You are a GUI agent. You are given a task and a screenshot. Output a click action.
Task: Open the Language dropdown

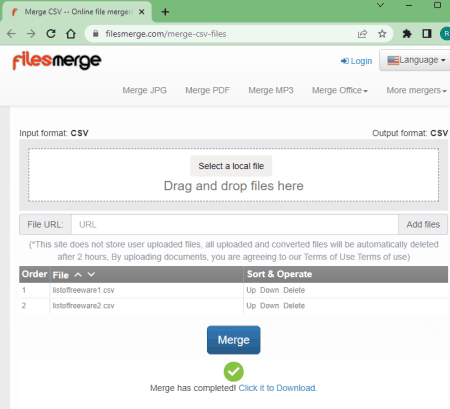click(415, 60)
